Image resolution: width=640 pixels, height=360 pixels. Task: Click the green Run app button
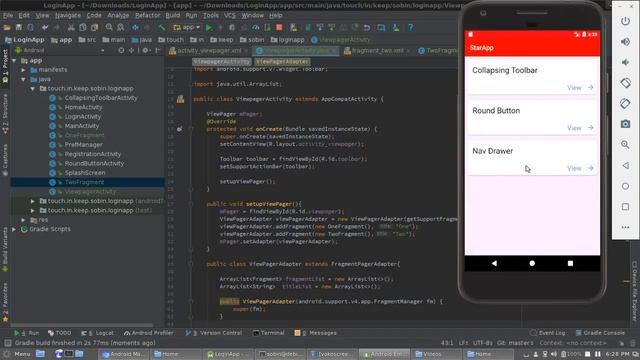click(209, 27)
